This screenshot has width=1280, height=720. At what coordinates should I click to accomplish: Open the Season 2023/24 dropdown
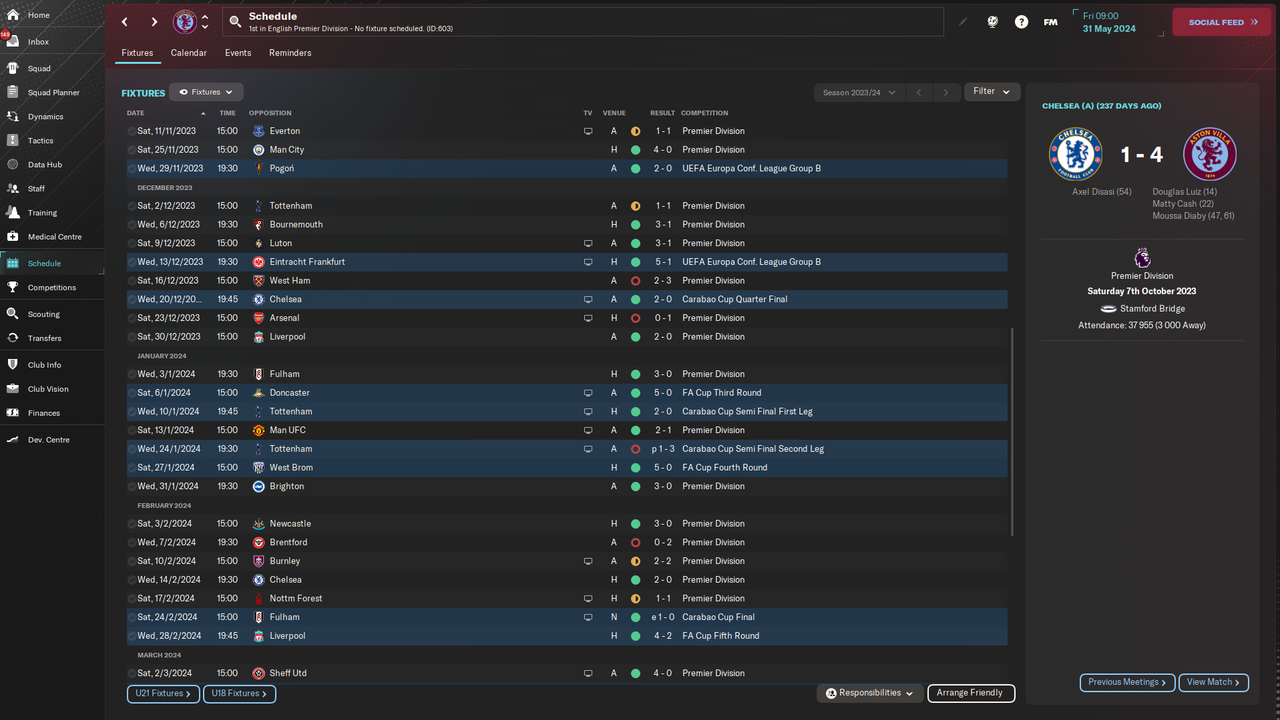(x=859, y=92)
